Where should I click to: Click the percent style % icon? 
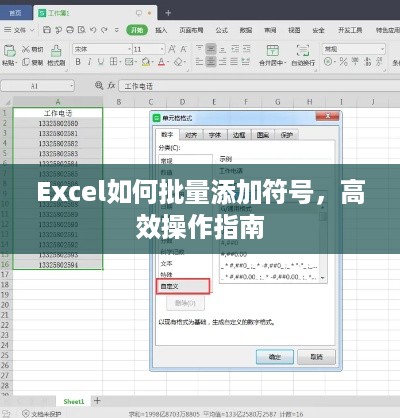coord(343,62)
